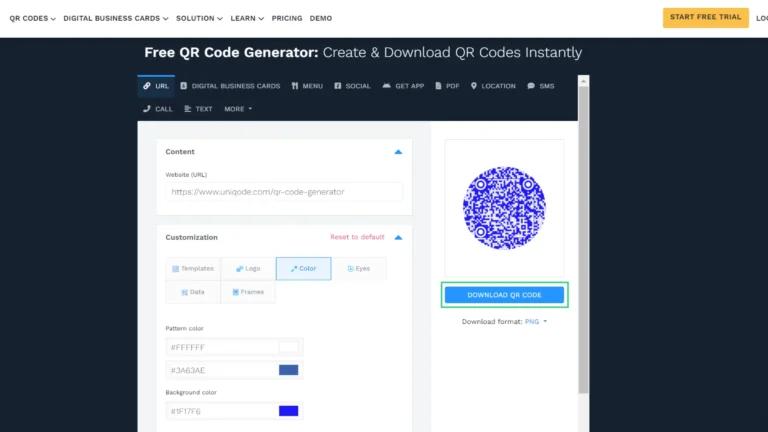Click Start Free Trial button
768x432 pixels.
(x=705, y=17)
